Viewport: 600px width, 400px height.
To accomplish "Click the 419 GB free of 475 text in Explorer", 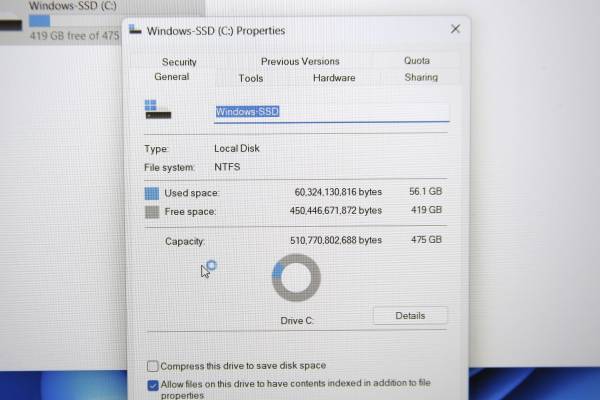I will pyautogui.click(x=74, y=36).
